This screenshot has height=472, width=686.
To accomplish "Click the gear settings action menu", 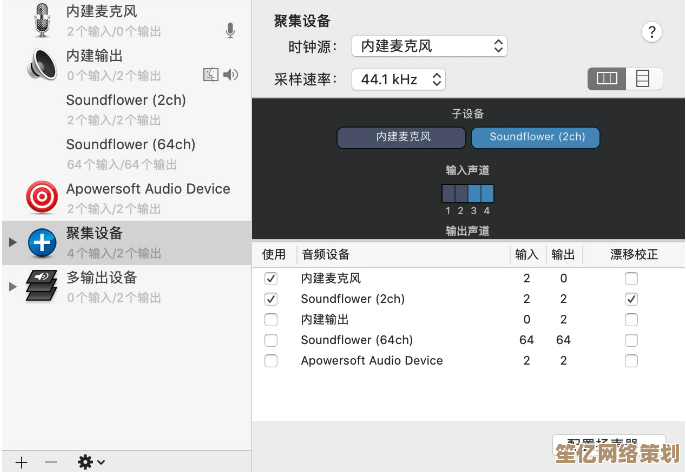I will click(x=91, y=462).
